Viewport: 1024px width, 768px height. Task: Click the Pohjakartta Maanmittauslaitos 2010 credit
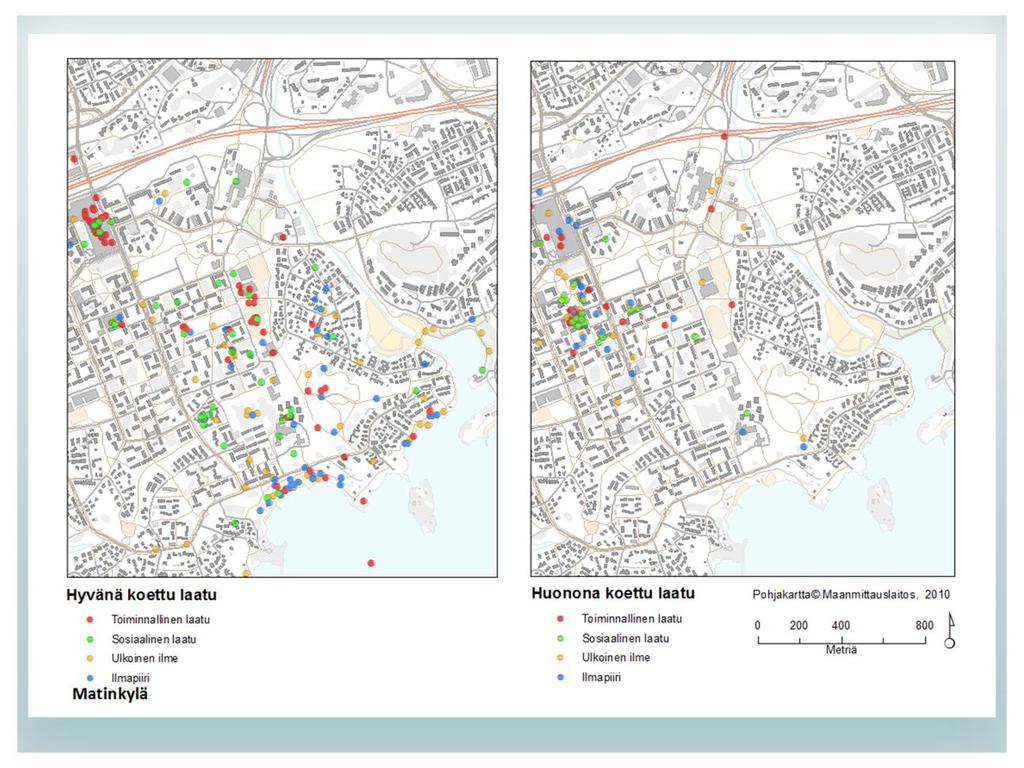click(x=851, y=594)
